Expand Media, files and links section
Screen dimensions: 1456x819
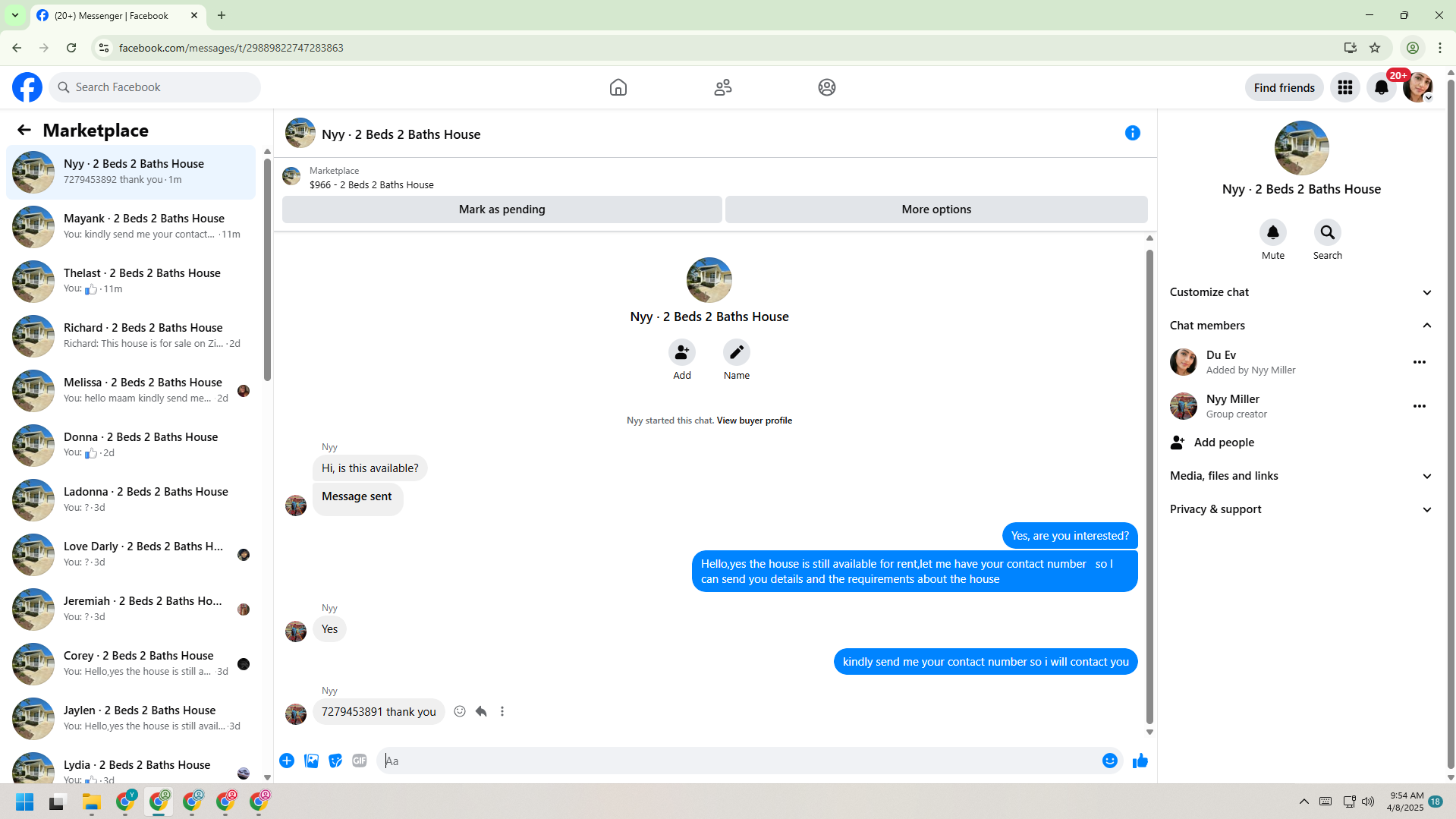pos(1302,476)
